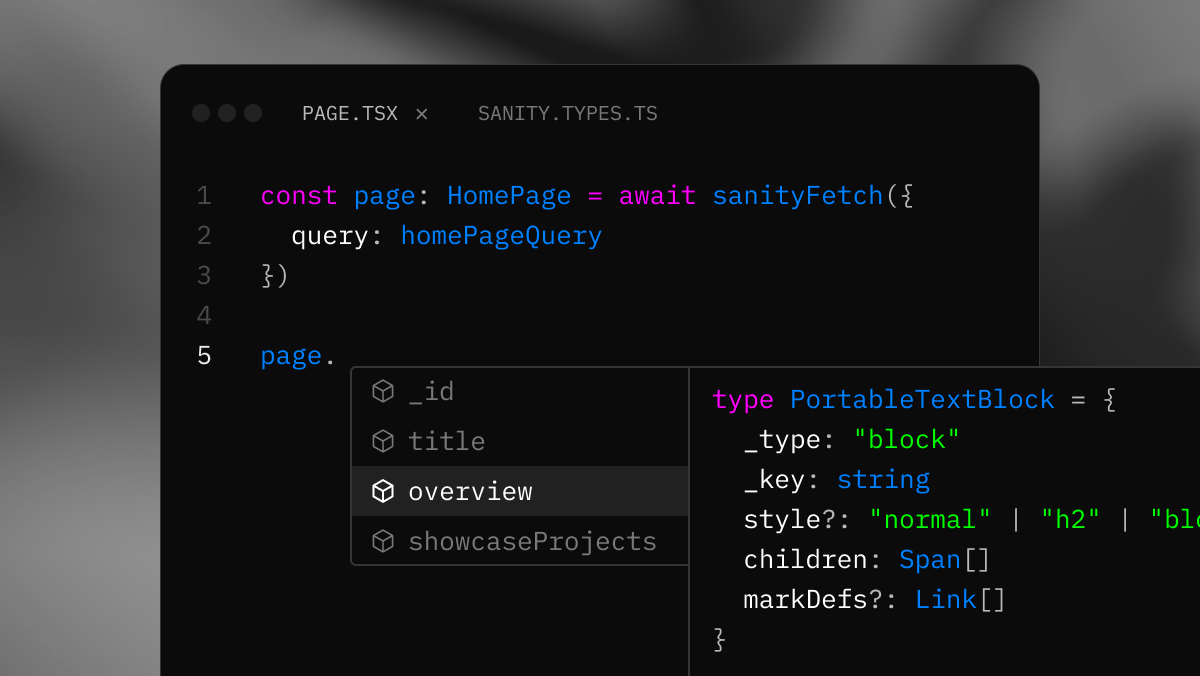Click PortableTextBlock in the type preview
This screenshot has width=1200, height=676.
(x=922, y=400)
